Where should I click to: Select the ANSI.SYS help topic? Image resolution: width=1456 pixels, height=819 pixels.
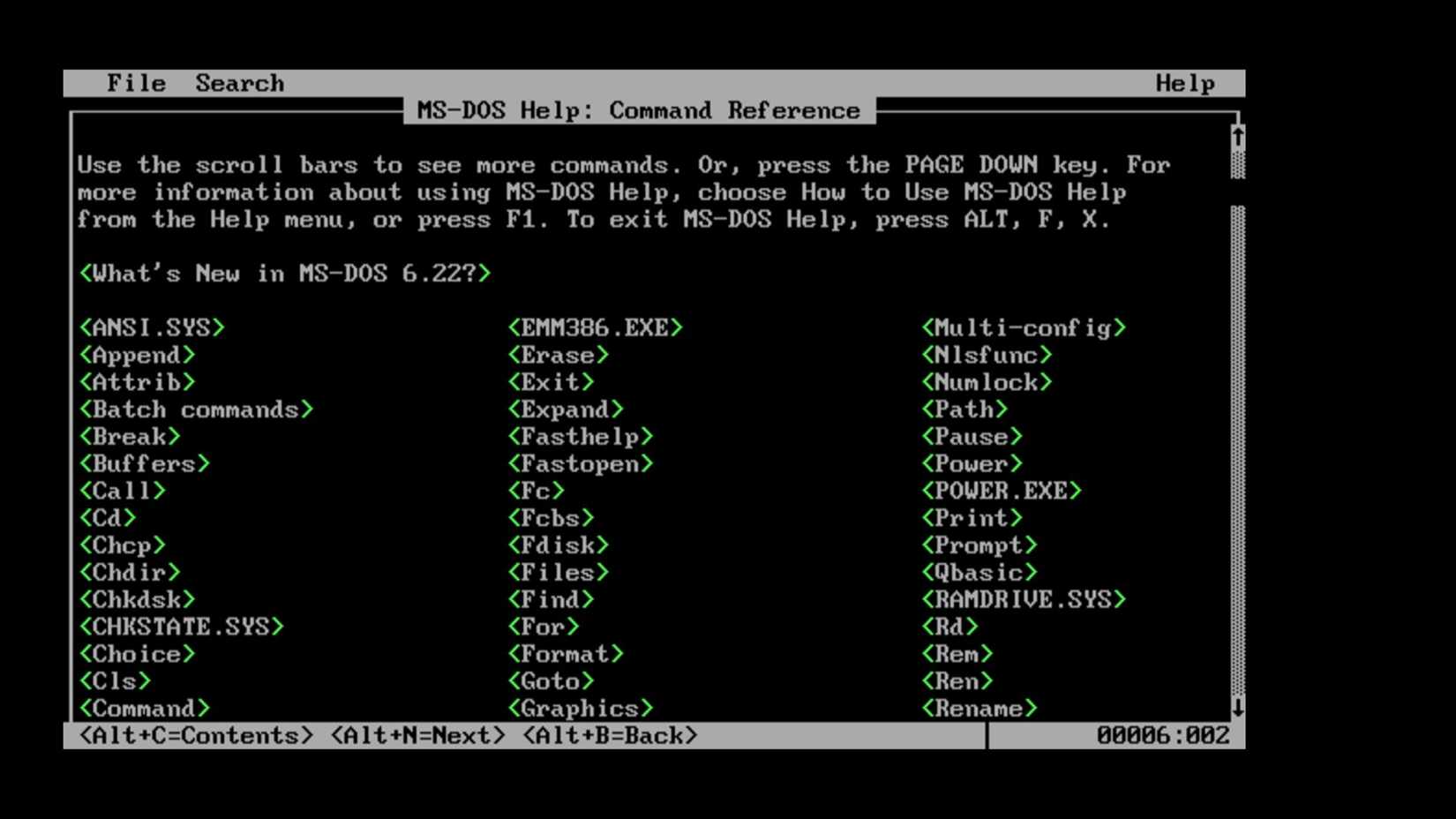(152, 327)
